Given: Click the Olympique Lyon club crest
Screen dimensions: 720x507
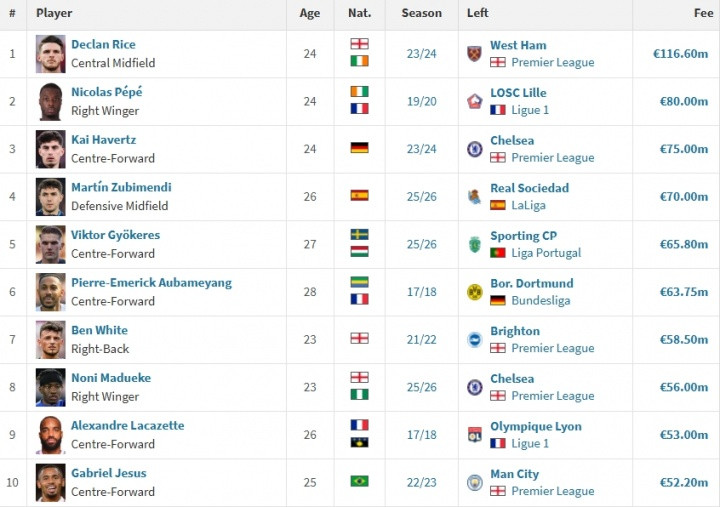Looking at the screenshot, I should click(x=474, y=435).
